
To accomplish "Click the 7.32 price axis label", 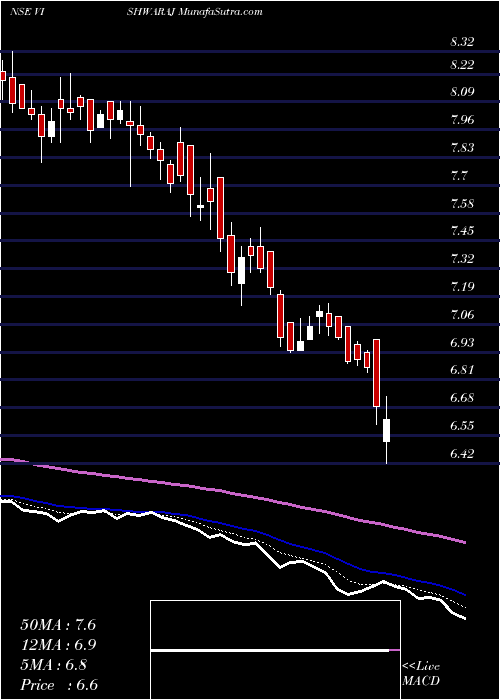I will 462,259.
